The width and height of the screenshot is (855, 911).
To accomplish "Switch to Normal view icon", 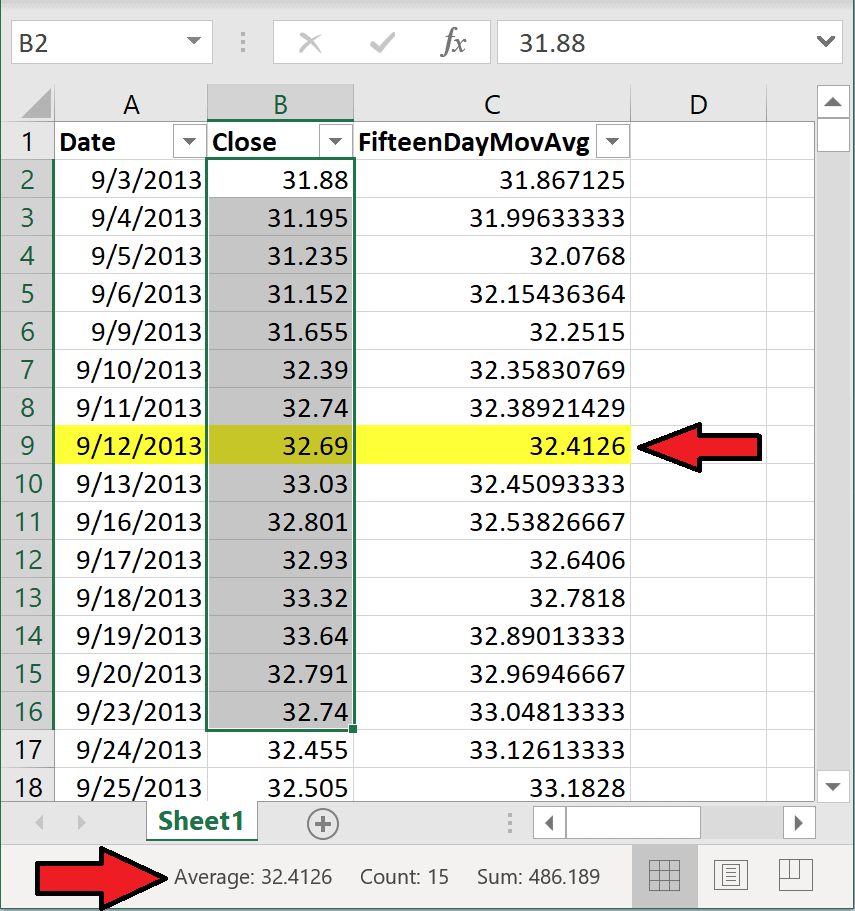I will pos(664,876).
